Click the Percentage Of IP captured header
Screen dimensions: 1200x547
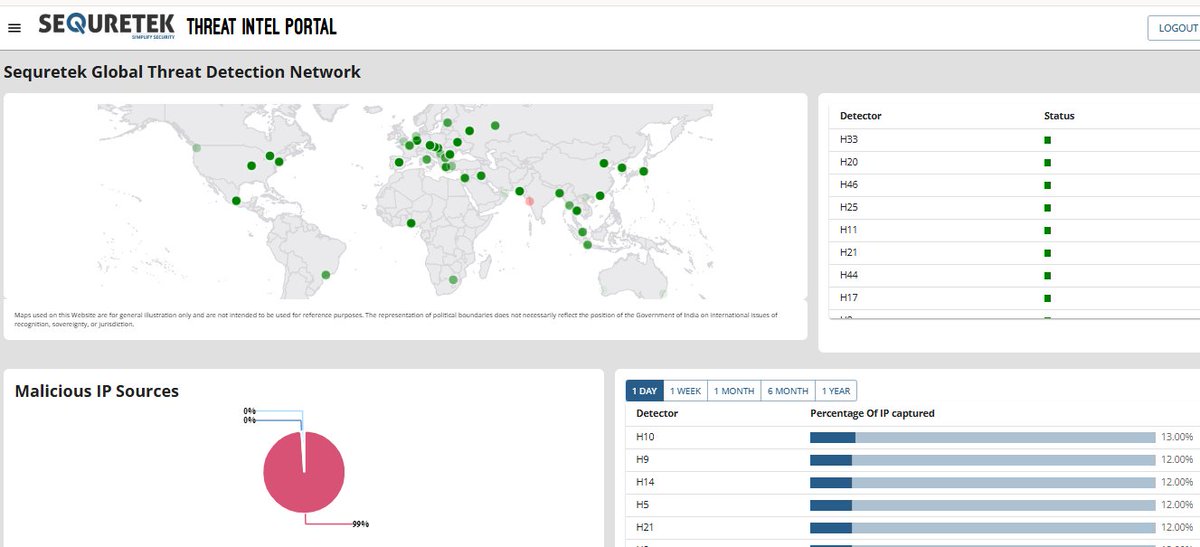[x=872, y=413]
